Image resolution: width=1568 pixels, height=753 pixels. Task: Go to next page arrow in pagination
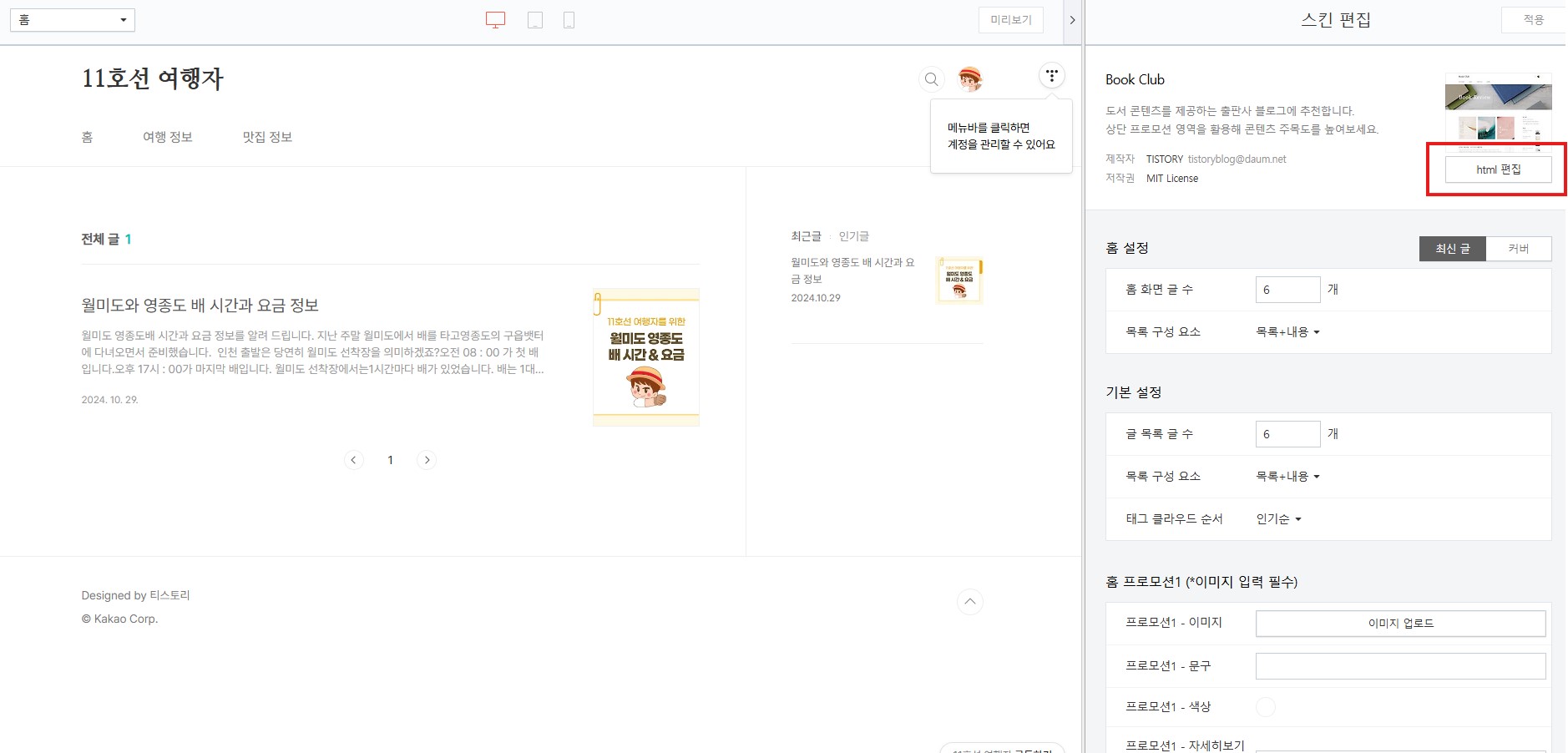click(x=427, y=460)
